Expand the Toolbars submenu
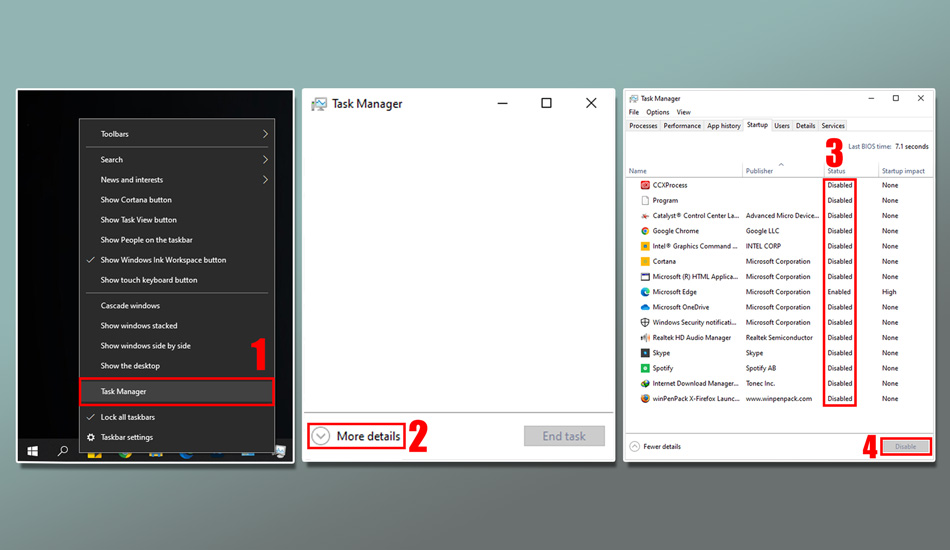This screenshot has width=950, height=550. coord(176,134)
